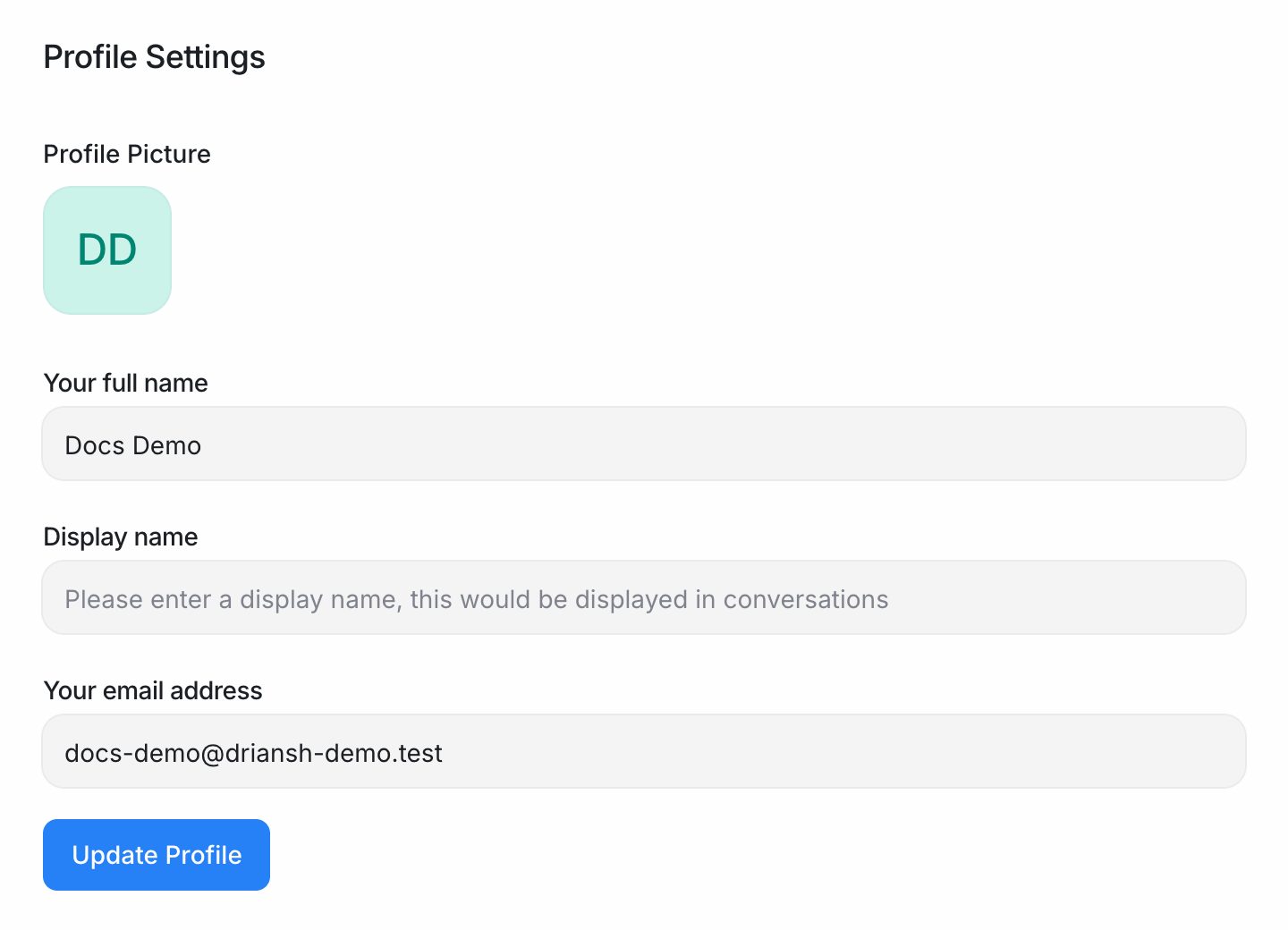
Task: Select the email address field
Action: (x=644, y=751)
